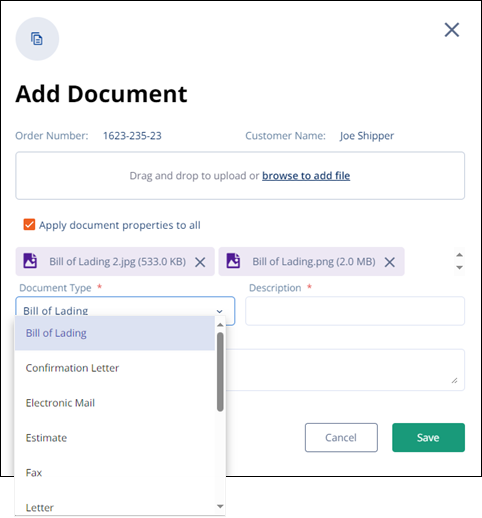Click the dropdown list scrollbar thumb
The width and height of the screenshot is (482, 518).
220,372
